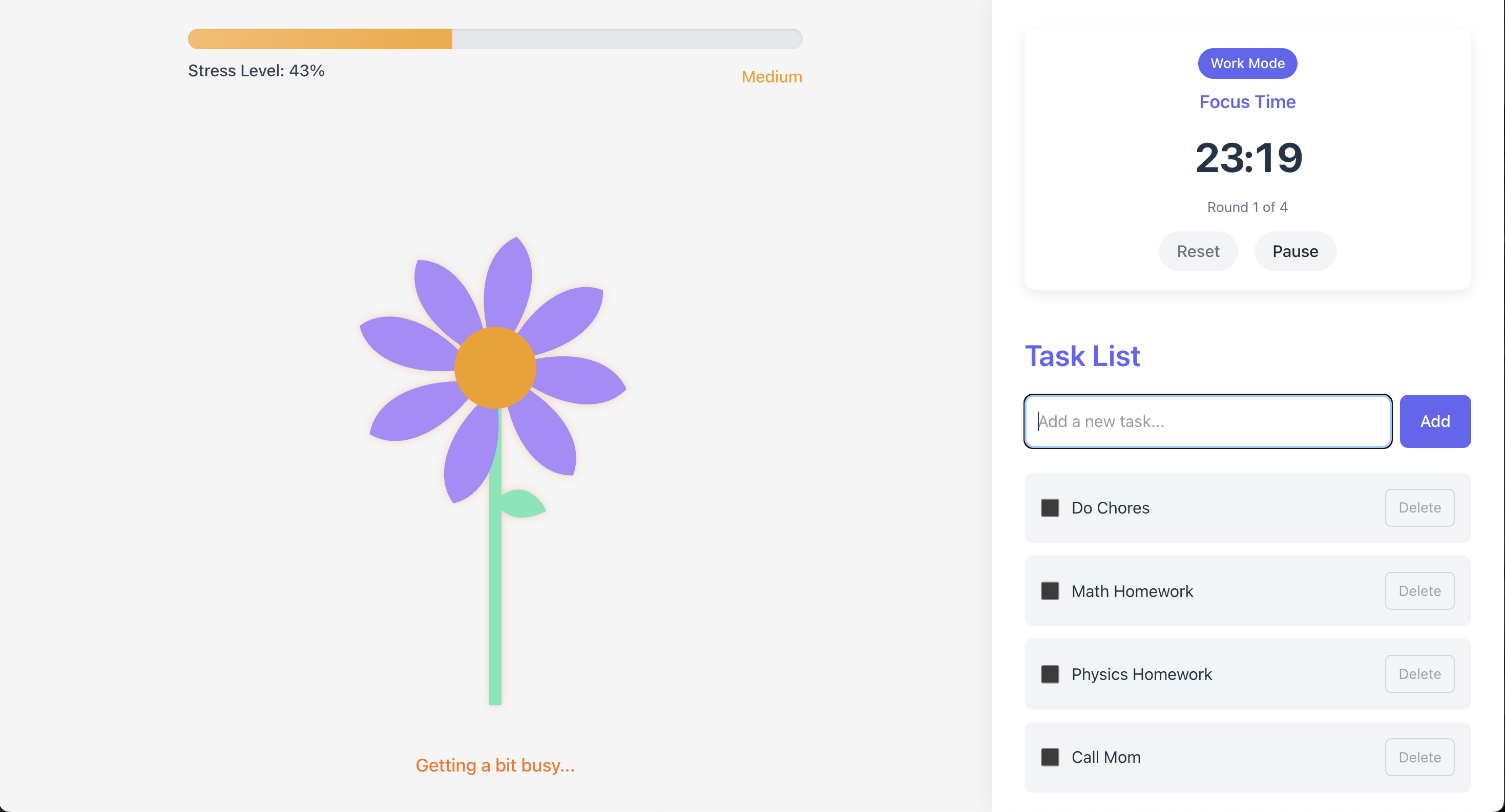Focus the Add a new task field
This screenshot has height=812, width=1505.
click(x=1207, y=421)
